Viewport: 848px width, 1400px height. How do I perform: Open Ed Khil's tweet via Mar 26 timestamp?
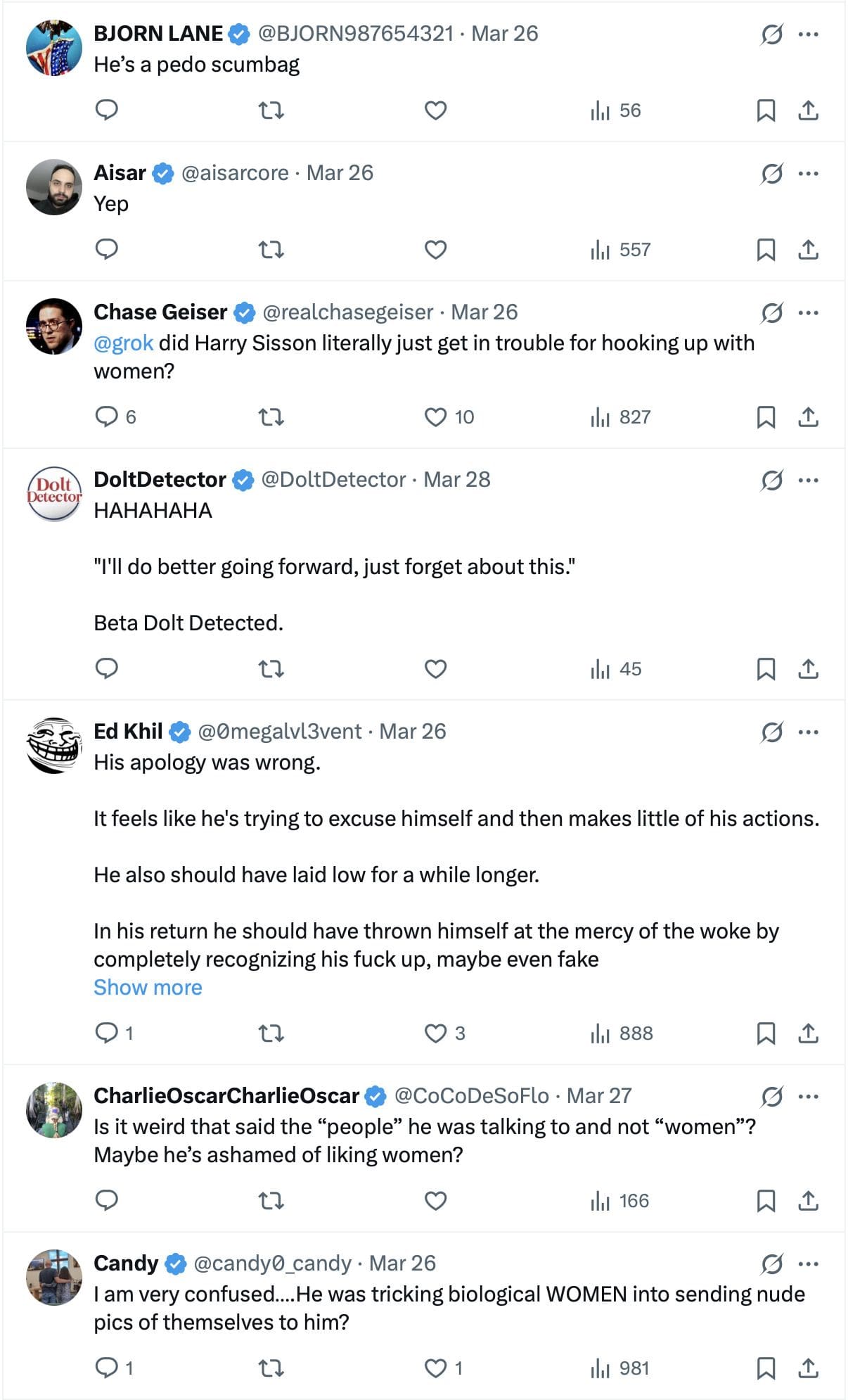tap(413, 732)
